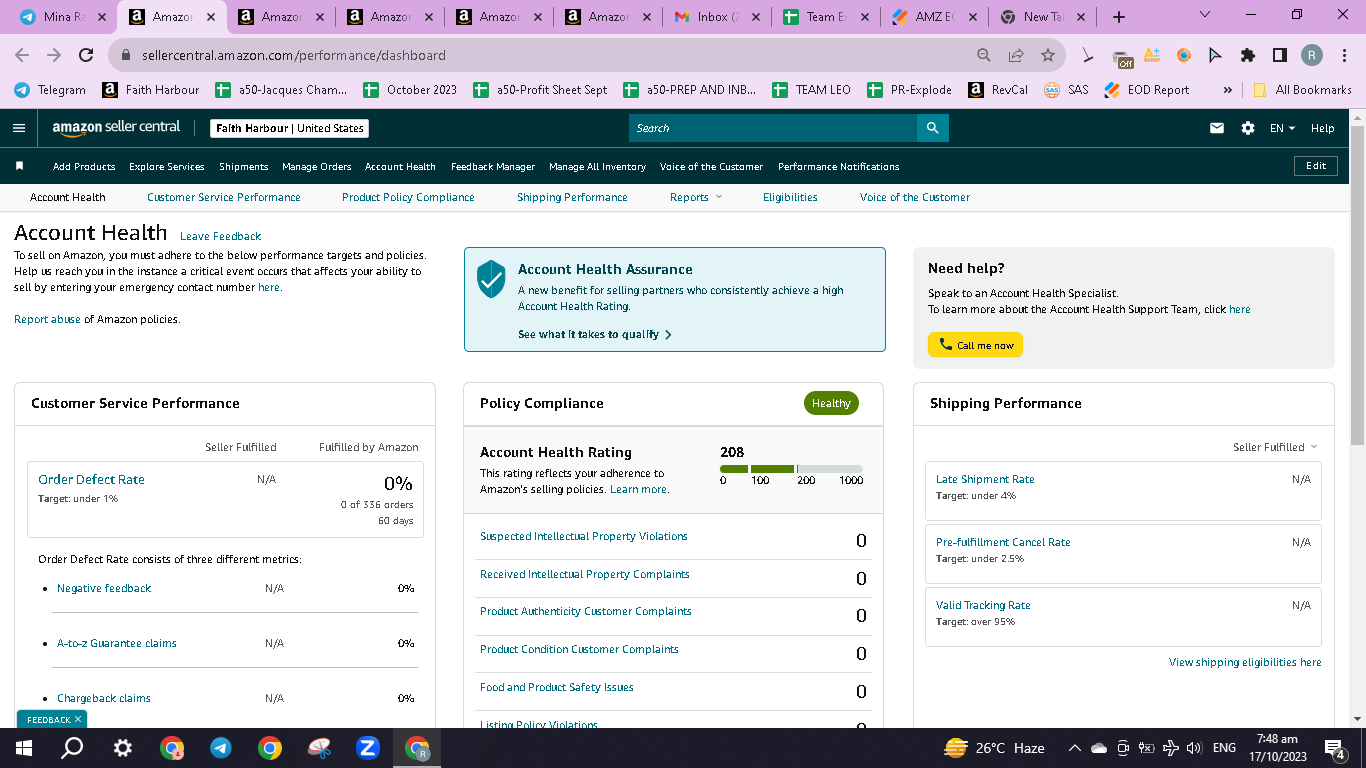Click the Leave Feedback link
This screenshot has width=1366, height=768.
coord(221,236)
